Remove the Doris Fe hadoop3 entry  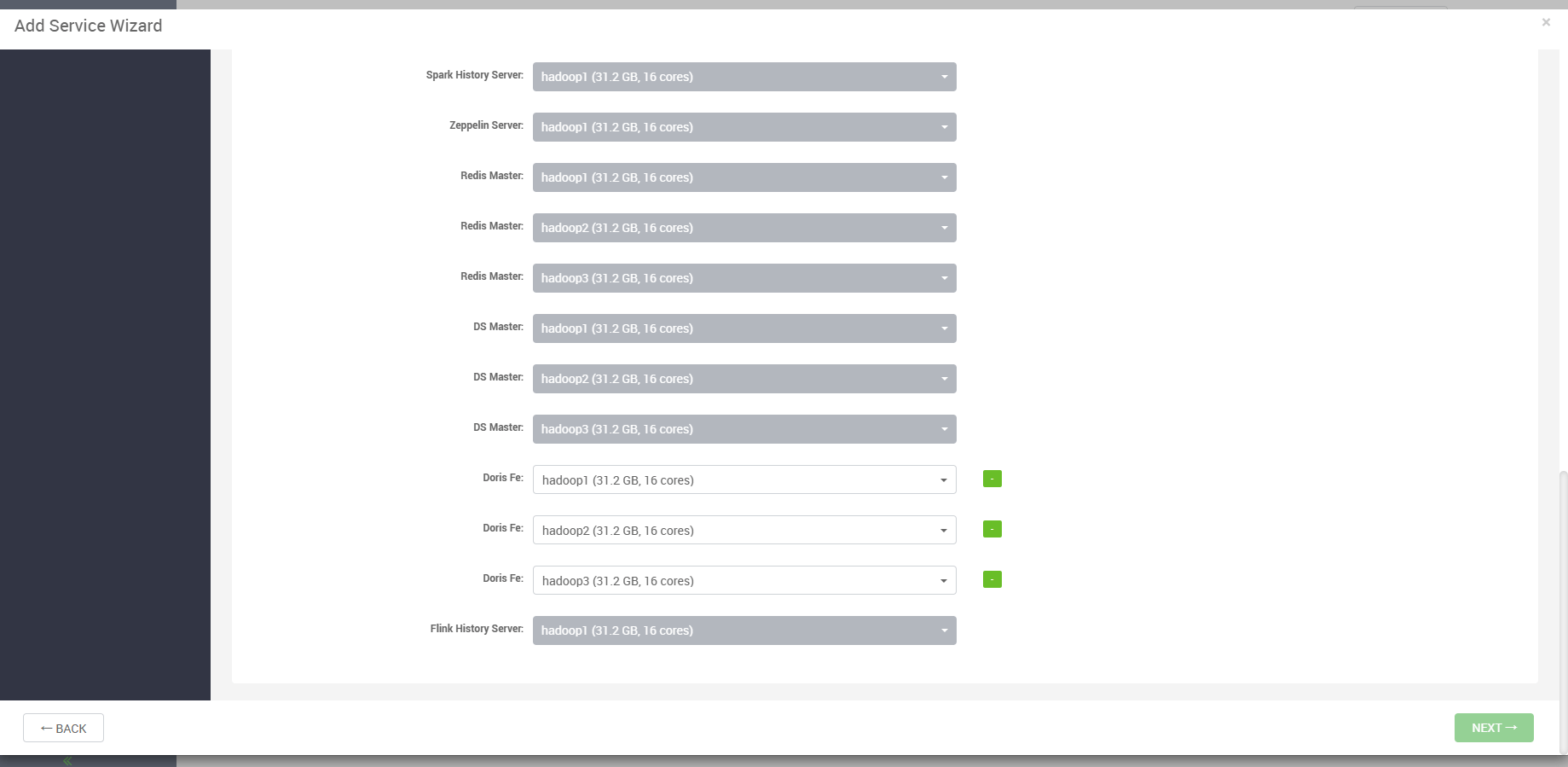coord(992,579)
